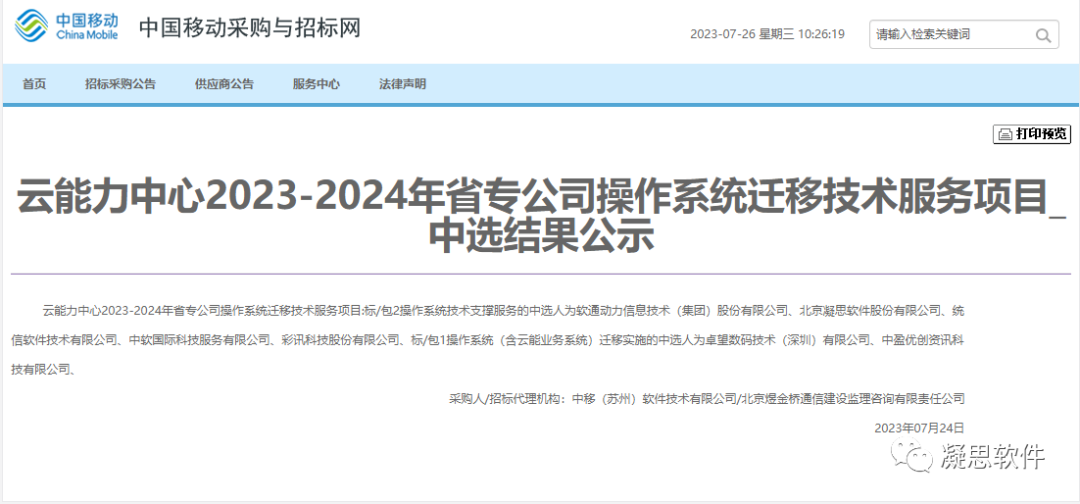Click the site title 中国移动采购与招标网
This screenshot has width=1080, height=504.
(x=250, y=28)
